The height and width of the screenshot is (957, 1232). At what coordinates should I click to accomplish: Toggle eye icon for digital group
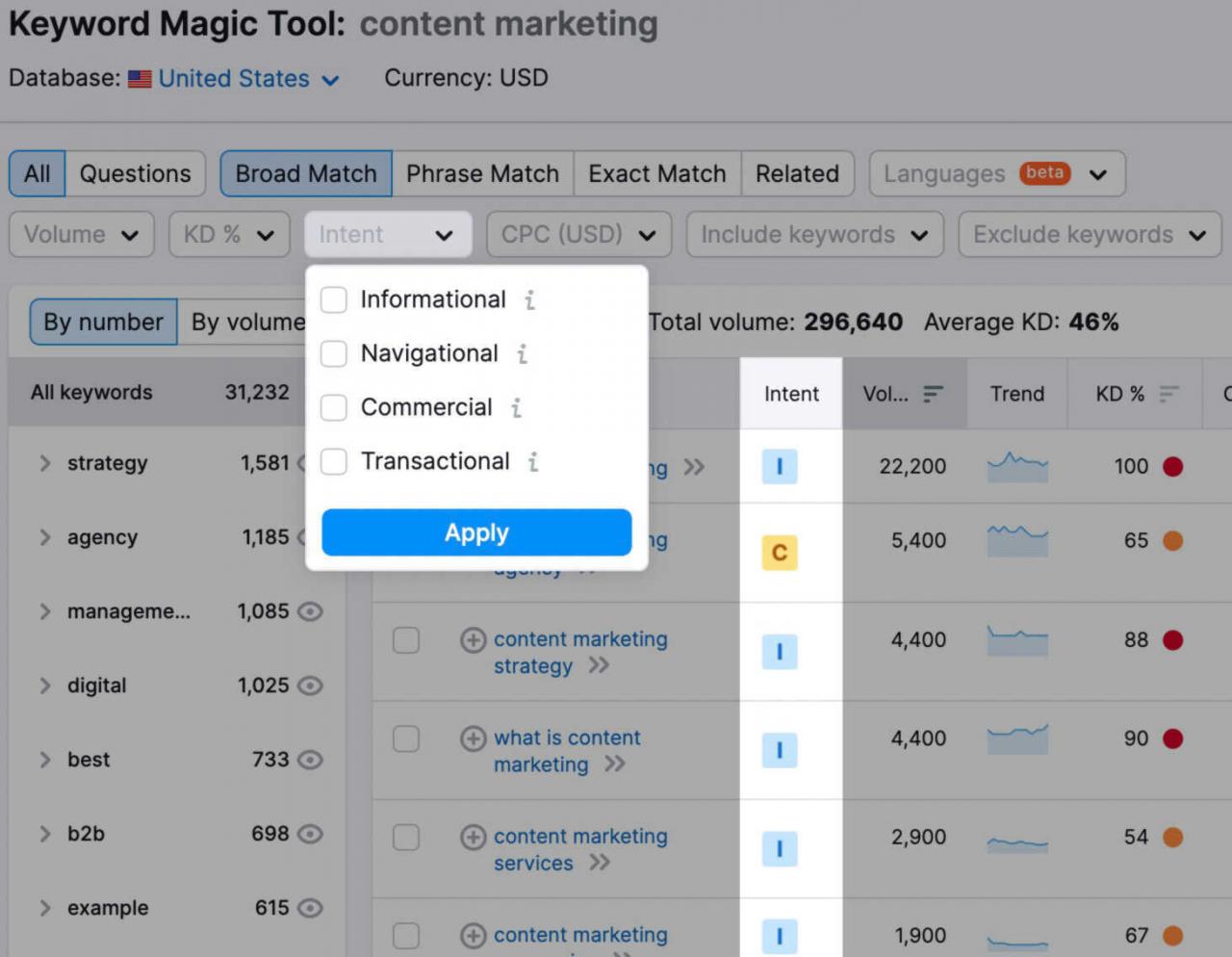tap(310, 685)
